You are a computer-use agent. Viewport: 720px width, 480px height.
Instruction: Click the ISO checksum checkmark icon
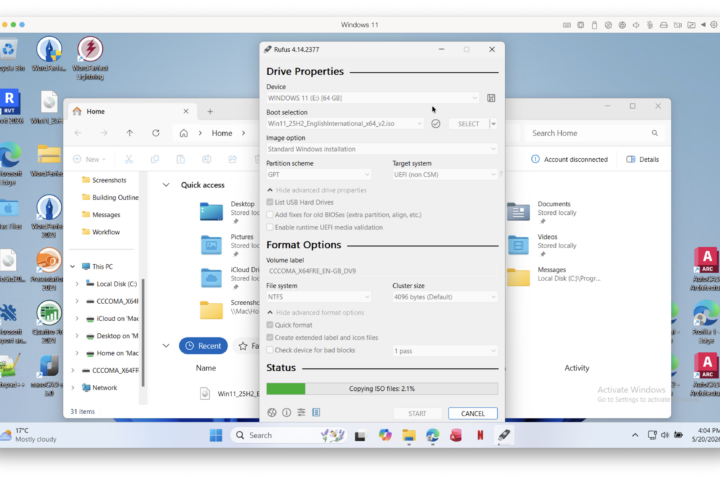coord(436,124)
